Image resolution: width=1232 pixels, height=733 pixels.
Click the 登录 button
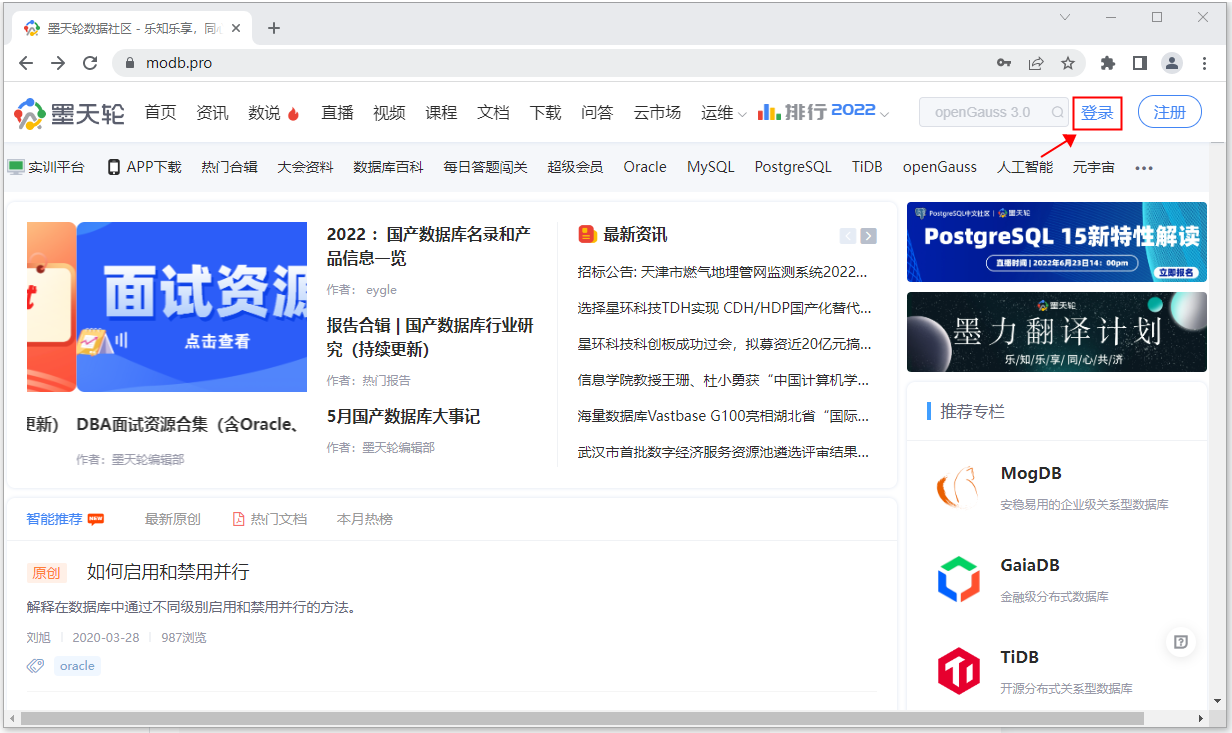[x=1097, y=113]
